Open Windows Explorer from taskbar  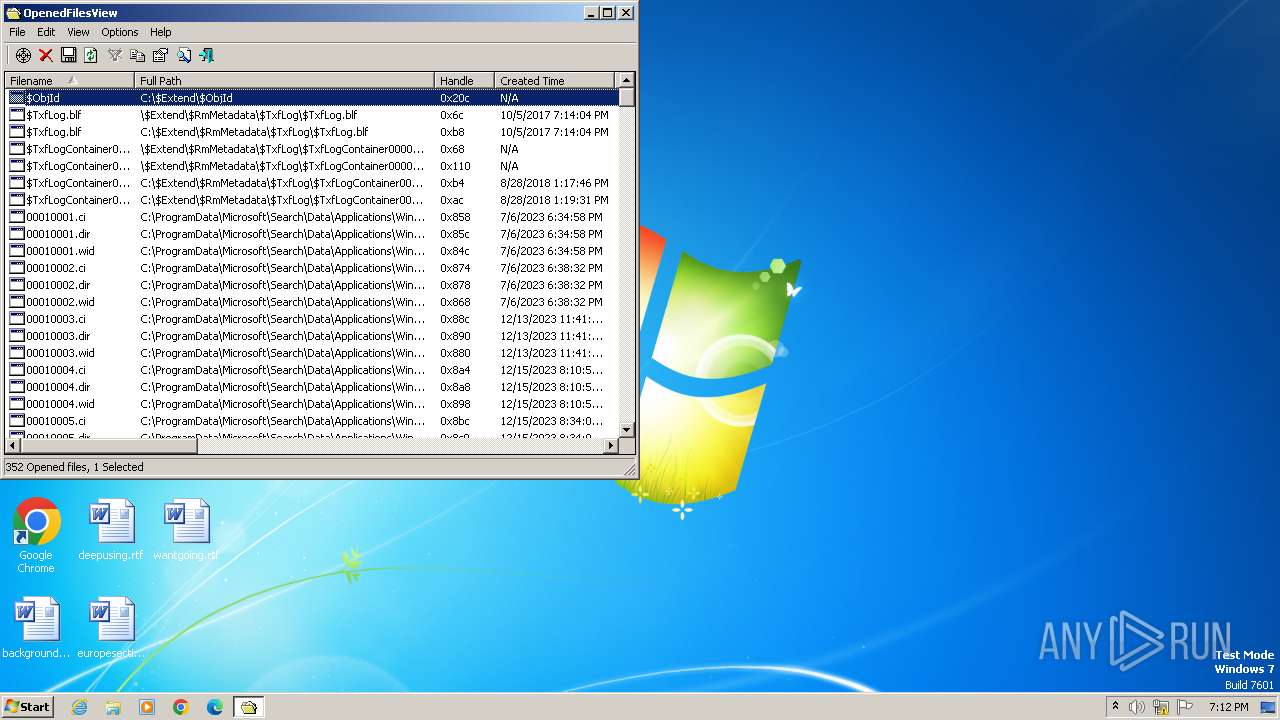click(113, 707)
